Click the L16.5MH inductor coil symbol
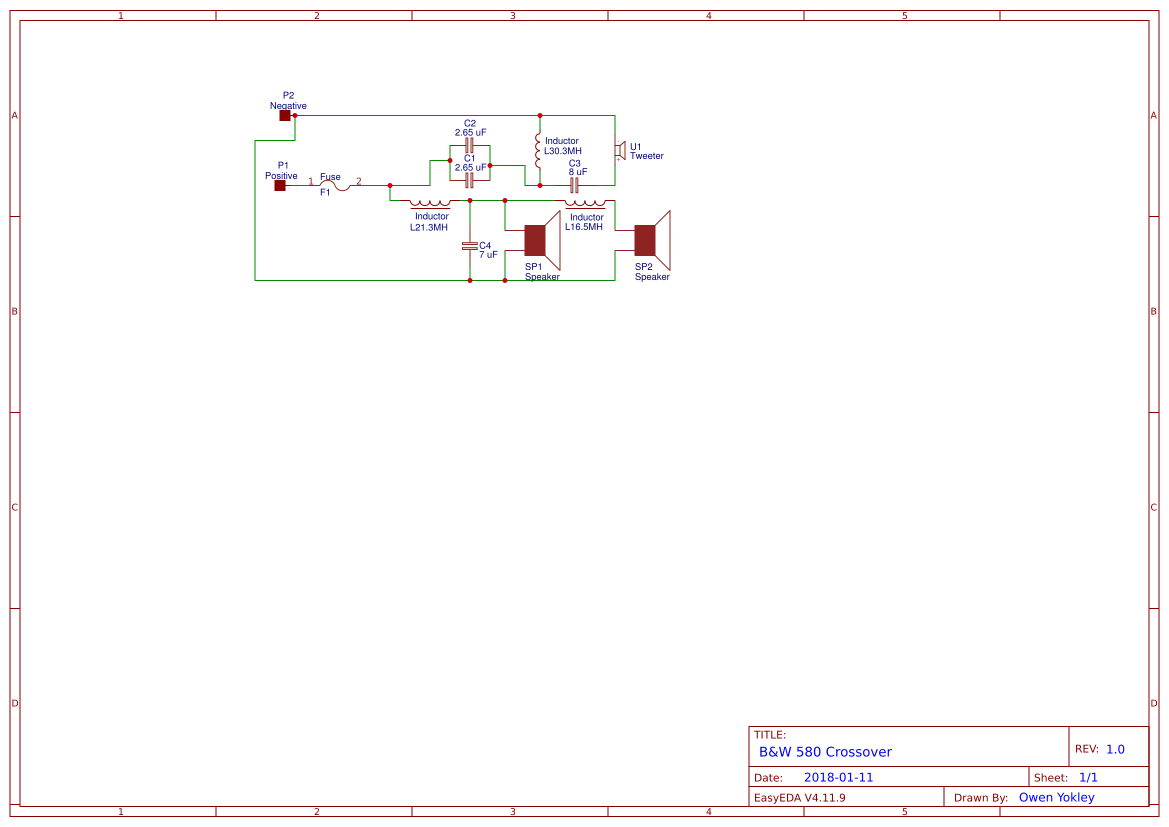This screenshot has height=827, width=1169. click(x=585, y=203)
